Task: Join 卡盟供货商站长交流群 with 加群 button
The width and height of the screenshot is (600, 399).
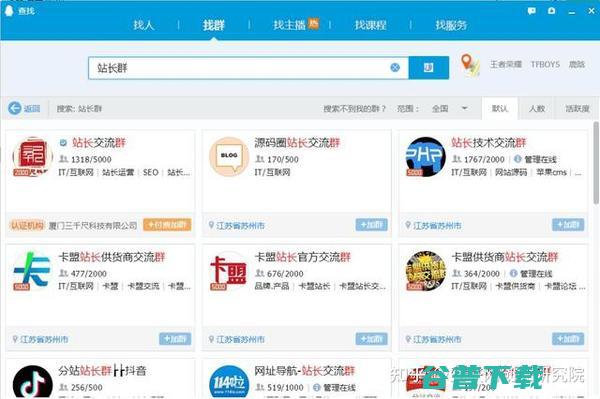Action: pyautogui.click(x=568, y=339)
